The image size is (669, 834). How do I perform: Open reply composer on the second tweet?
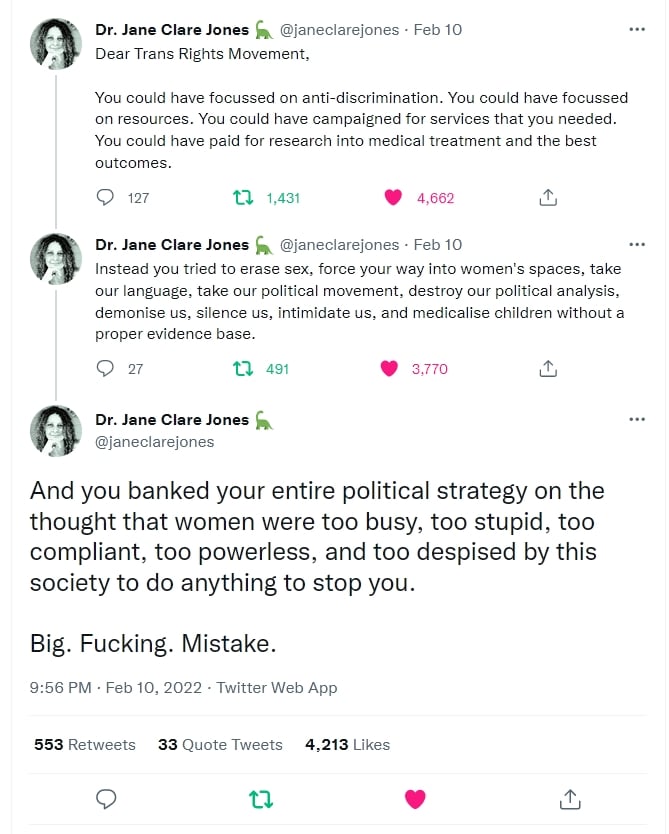(105, 368)
